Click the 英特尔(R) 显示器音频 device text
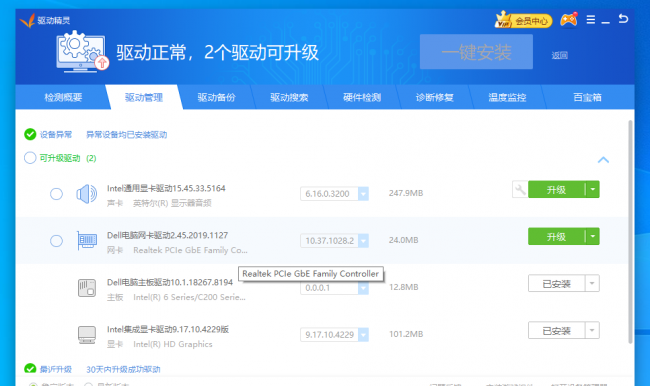This screenshot has height=386, width=650. 172,203
